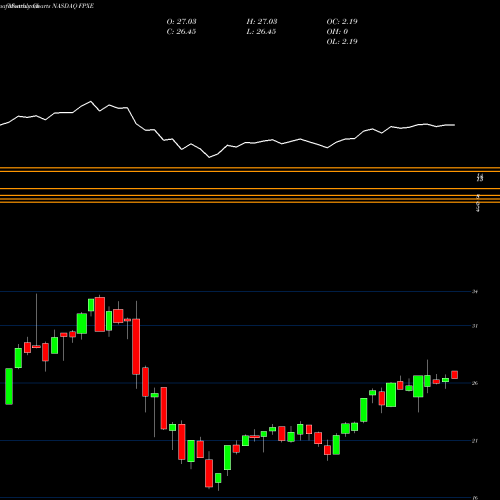Screen dimensions: 500x500
Task: Click the OH: 0 reading
Action: click(337, 32)
